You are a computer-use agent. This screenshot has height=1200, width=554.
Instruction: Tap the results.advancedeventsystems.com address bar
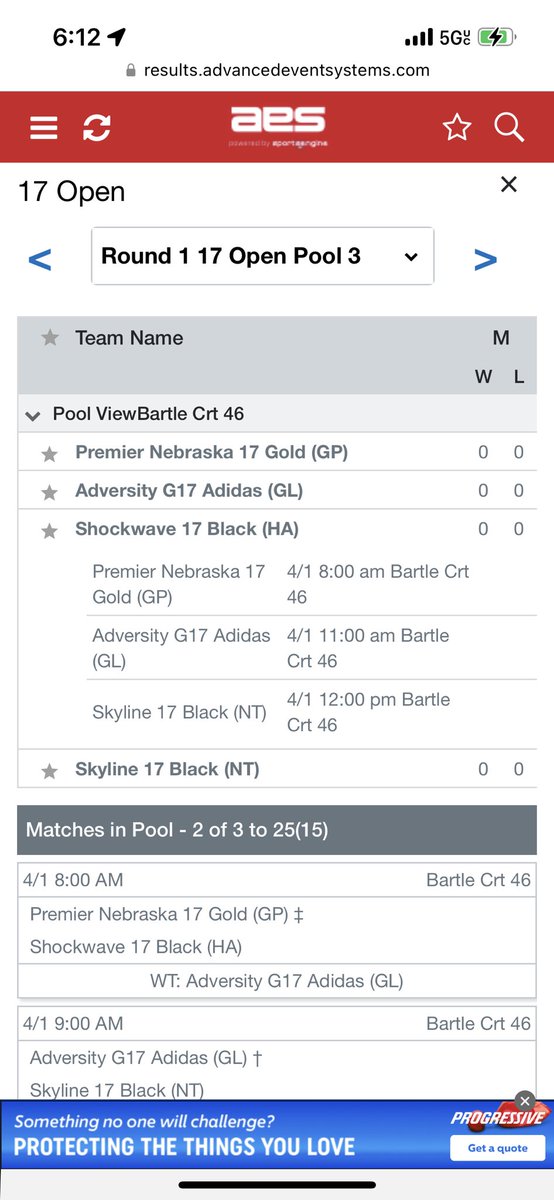277,70
